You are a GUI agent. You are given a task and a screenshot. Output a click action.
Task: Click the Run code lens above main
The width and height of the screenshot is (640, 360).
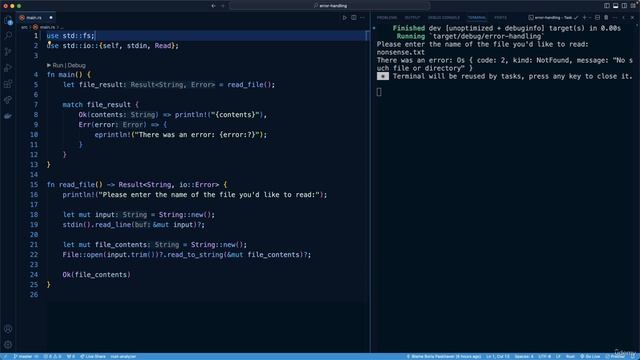58,65
